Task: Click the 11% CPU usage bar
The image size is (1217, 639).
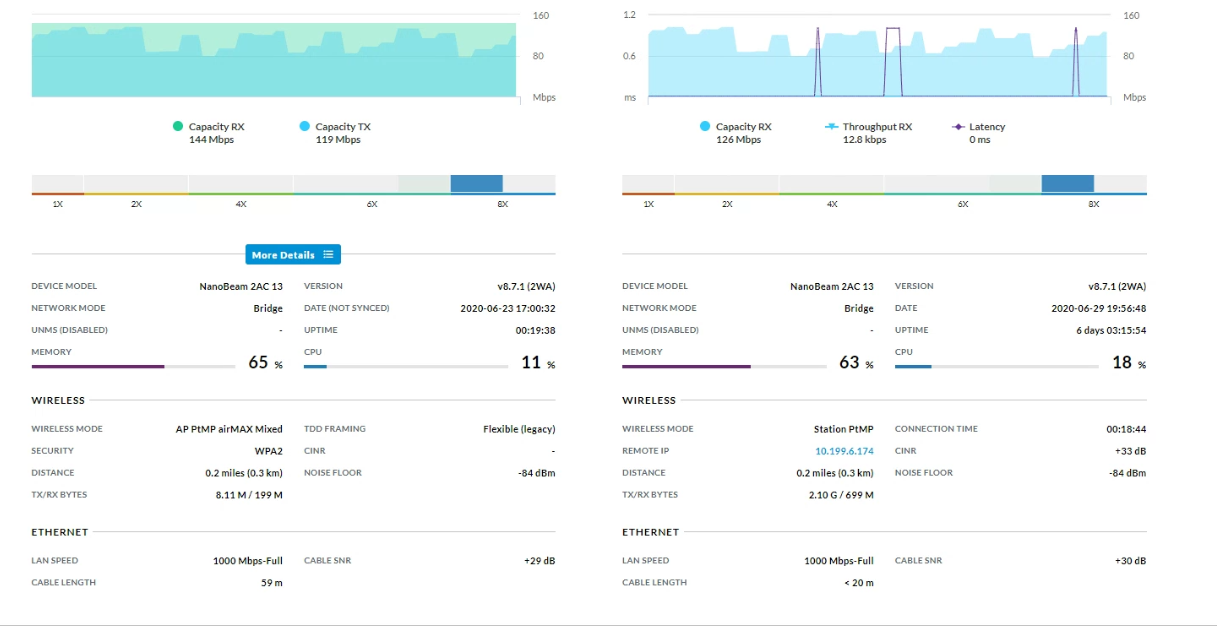Action: click(x=405, y=367)
